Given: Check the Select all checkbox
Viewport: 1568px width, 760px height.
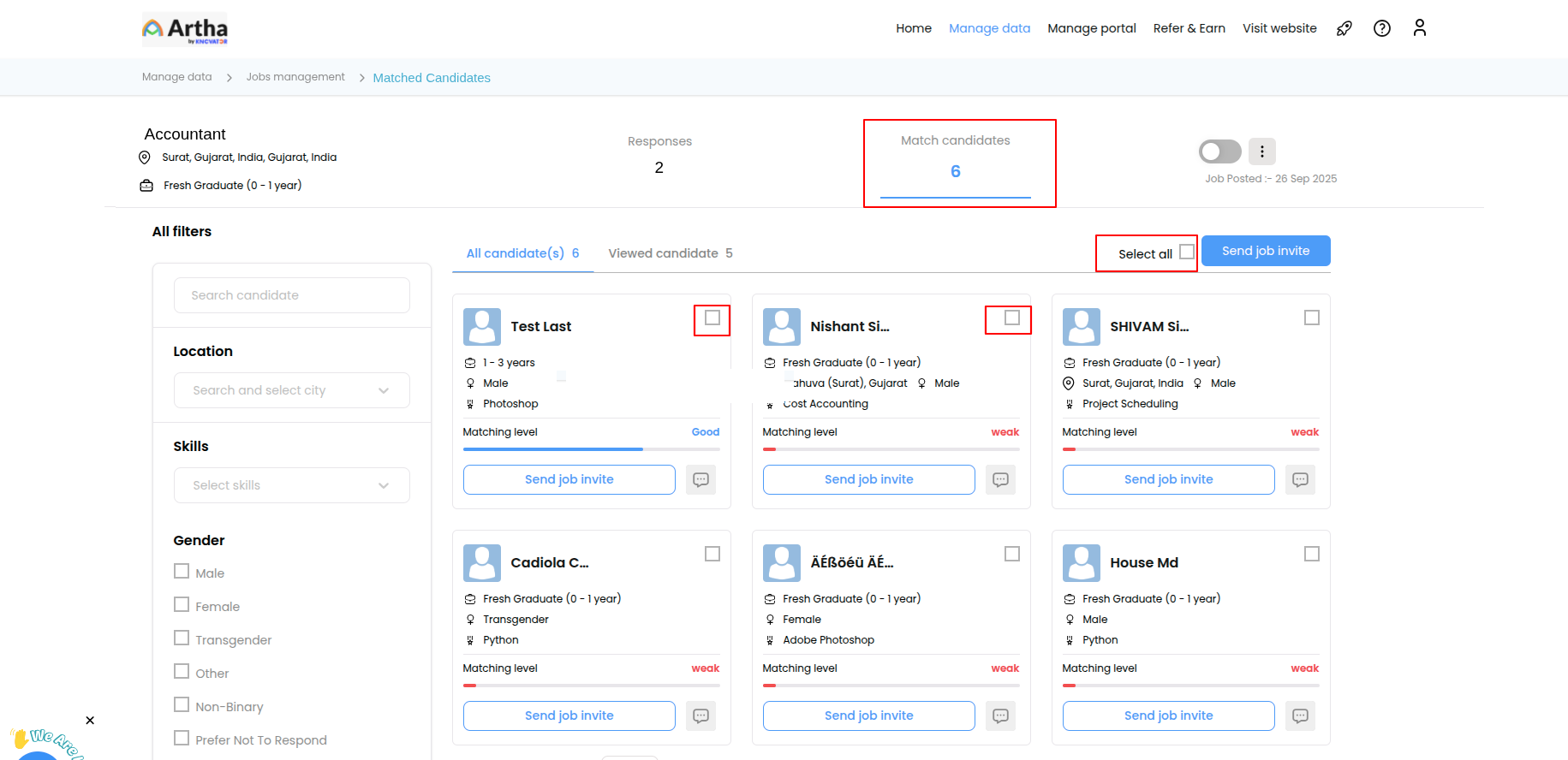Looking at the screenshot, I should [x=1186, y=252].
